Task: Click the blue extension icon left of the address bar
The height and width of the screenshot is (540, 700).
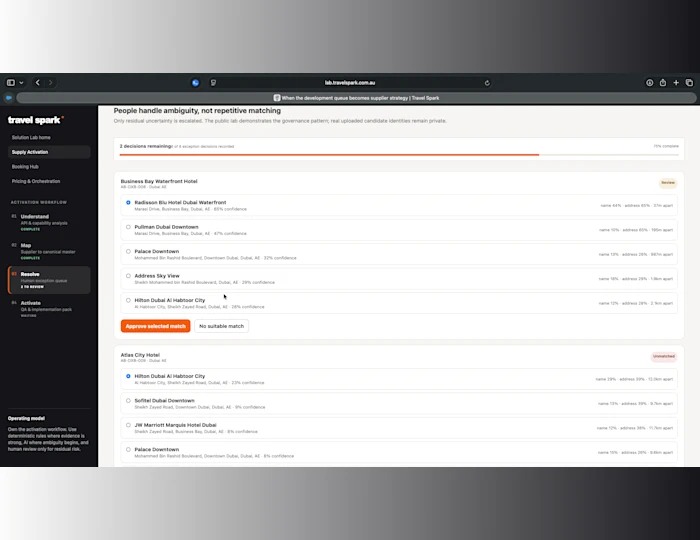Action: click(196, 83)
